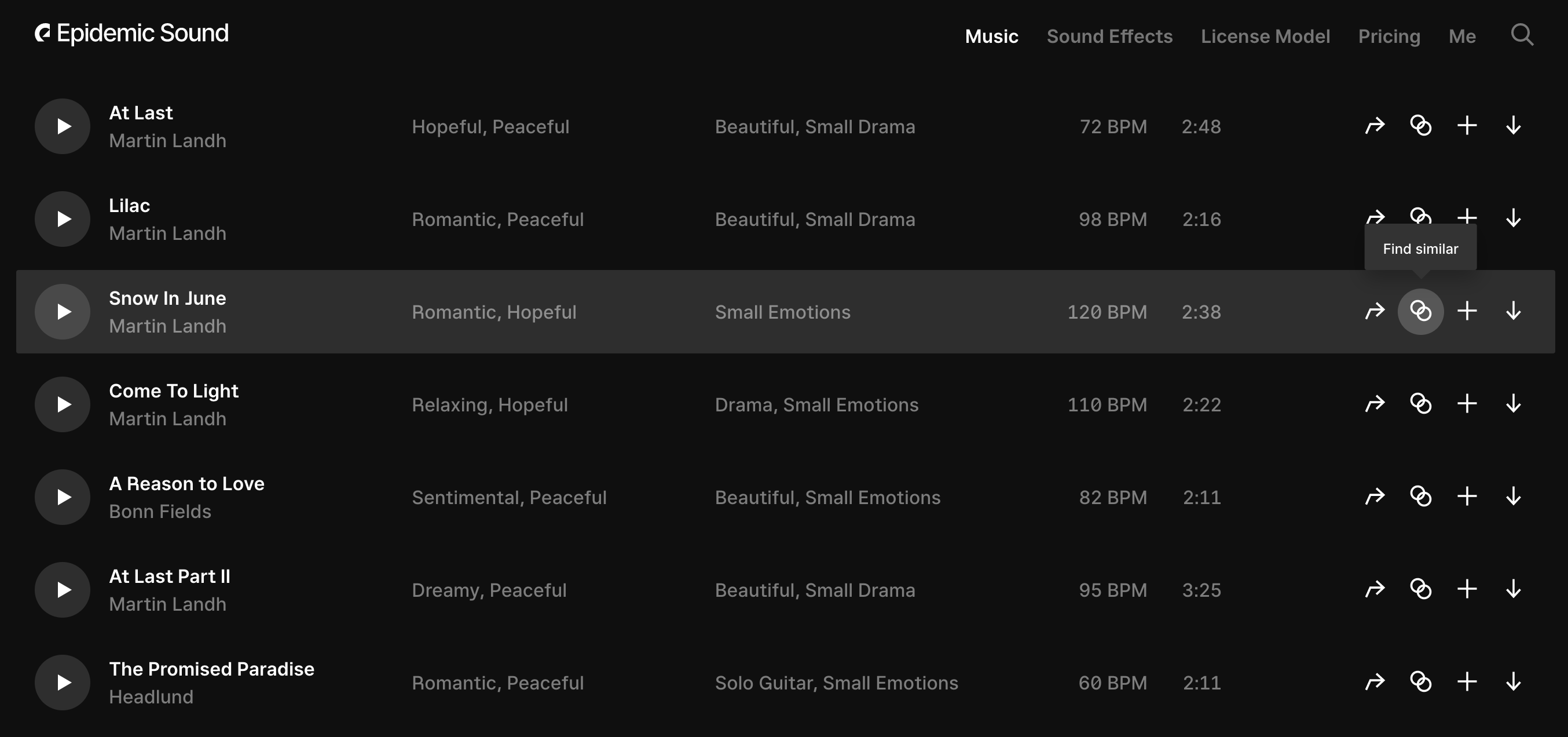Share the At Last Part II track
The width and height of the screenshot is (1568, 737).
tap(1375, 589)
